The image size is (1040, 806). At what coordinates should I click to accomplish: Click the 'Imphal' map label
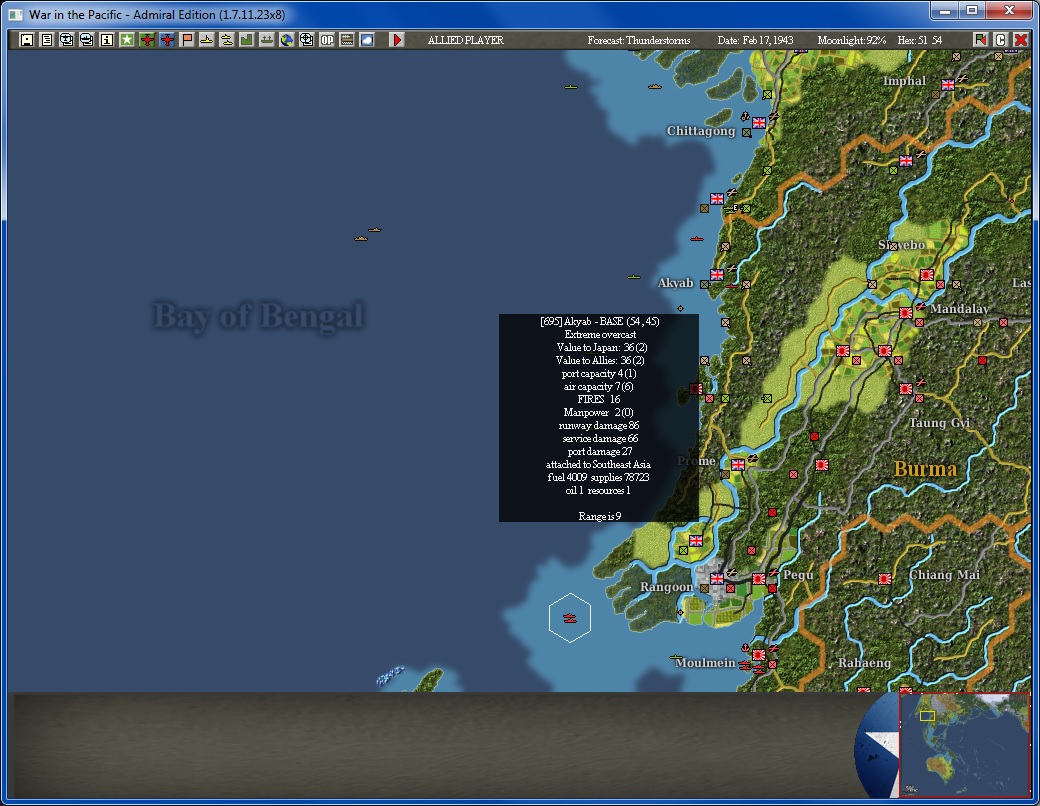coord(904,81)
